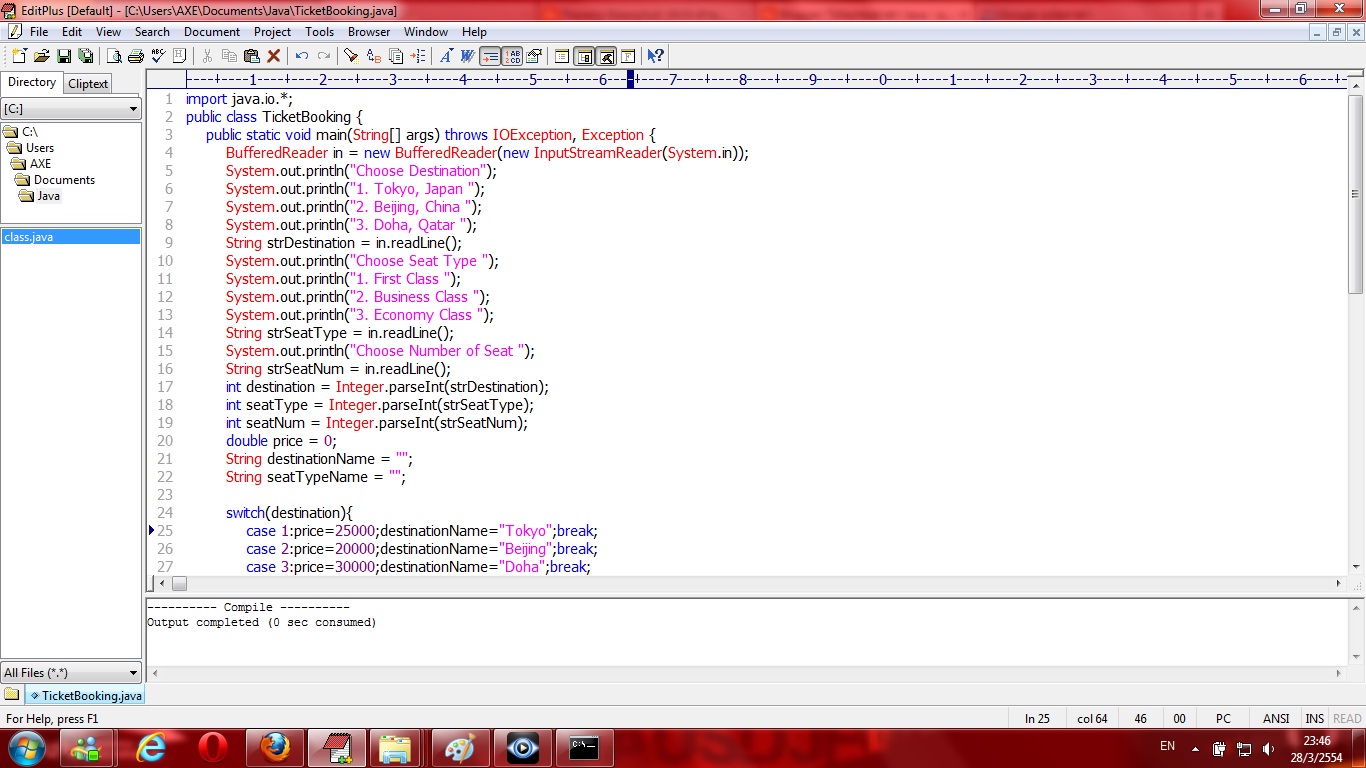The height and width of the screenshot is (768, 1366).
Task: Toggle the Cliptext window icon
Action: tap(563, 56)
